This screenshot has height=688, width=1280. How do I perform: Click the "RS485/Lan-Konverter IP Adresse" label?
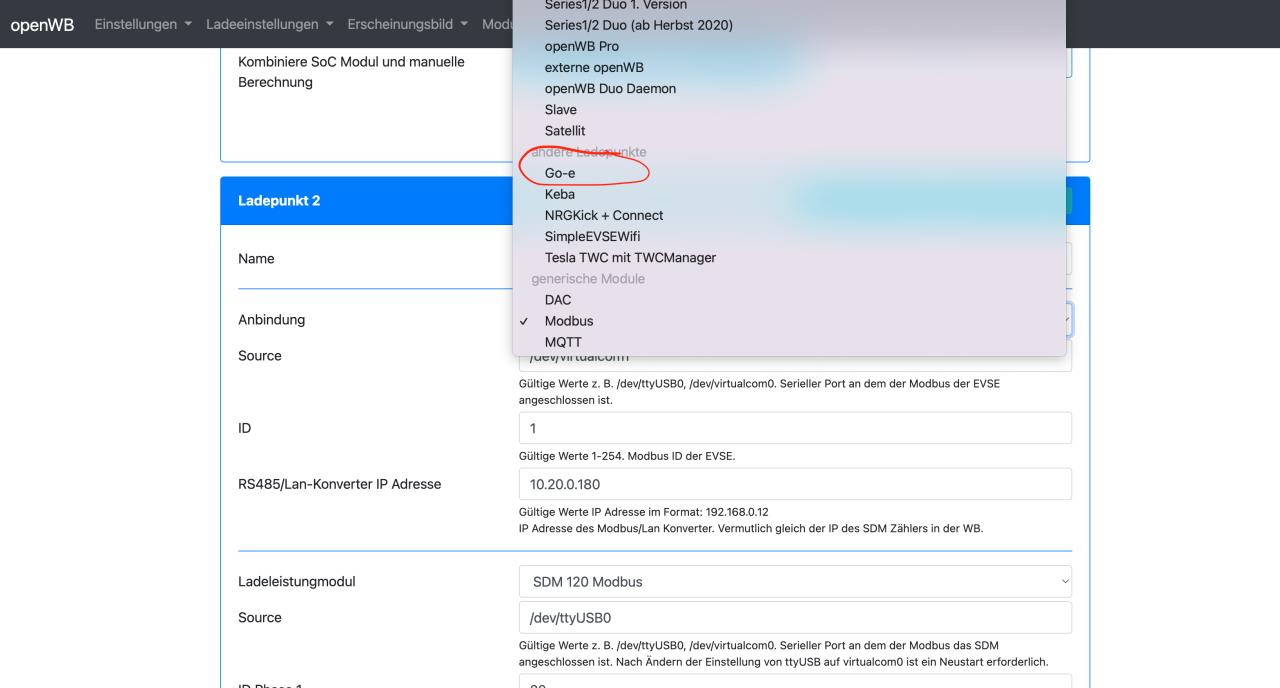pos(339,484)
